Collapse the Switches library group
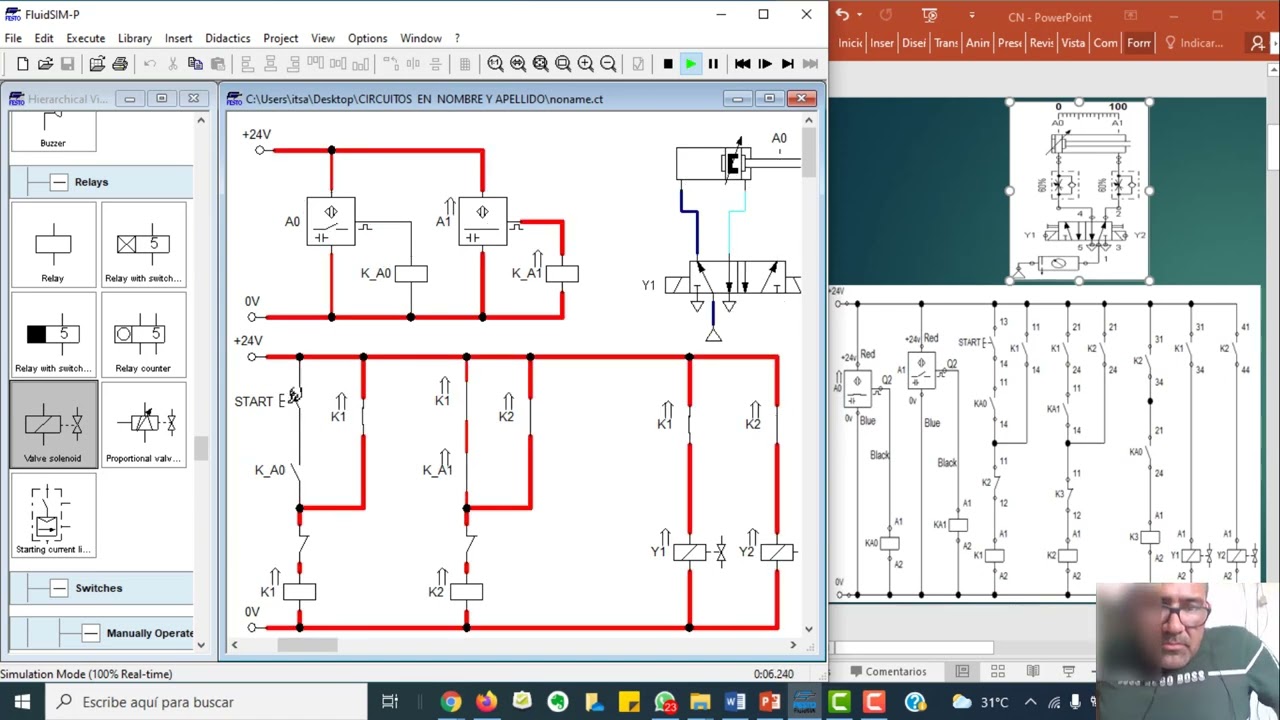The width and height of the screenshot is (1280, 720). pyautogui.click(x=59, y=588)
